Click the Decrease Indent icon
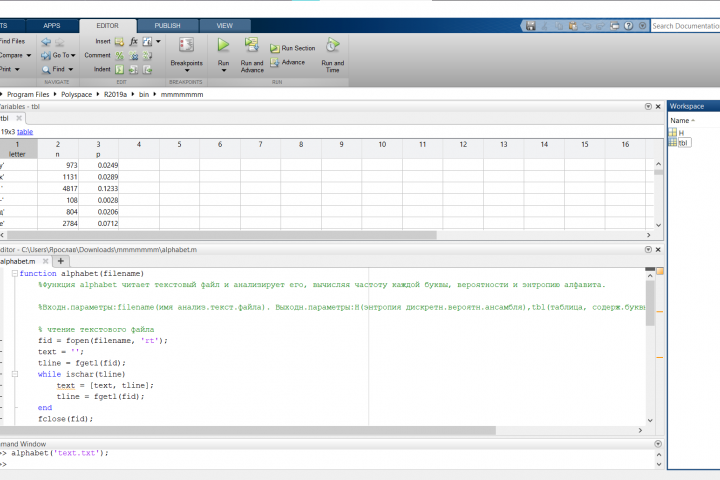 [147, 69]
